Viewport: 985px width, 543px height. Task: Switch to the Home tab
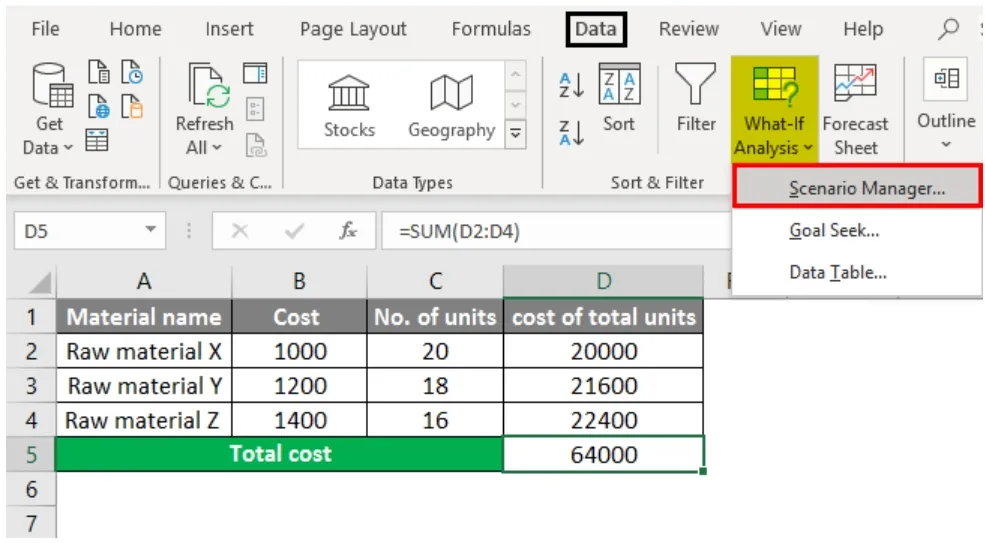pos(135,29)
